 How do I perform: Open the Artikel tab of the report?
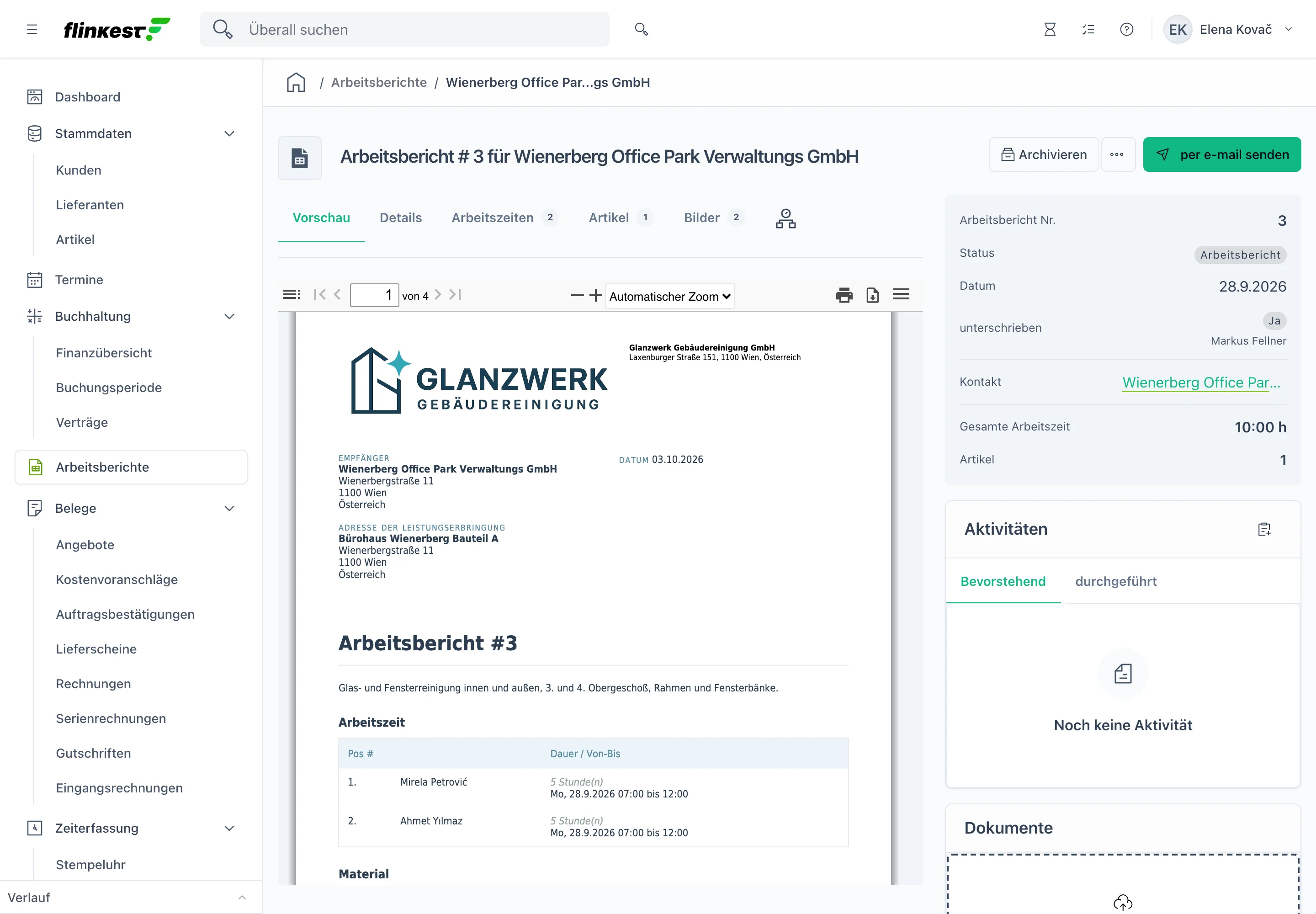621,218
